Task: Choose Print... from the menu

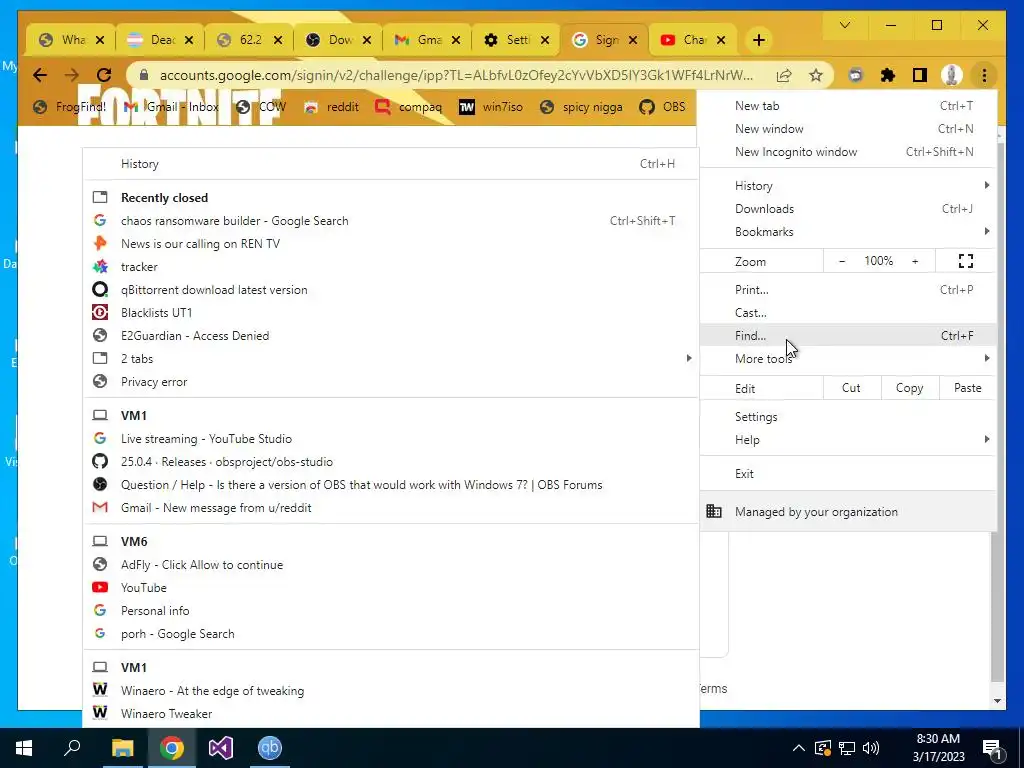Action: pos(848,290)
